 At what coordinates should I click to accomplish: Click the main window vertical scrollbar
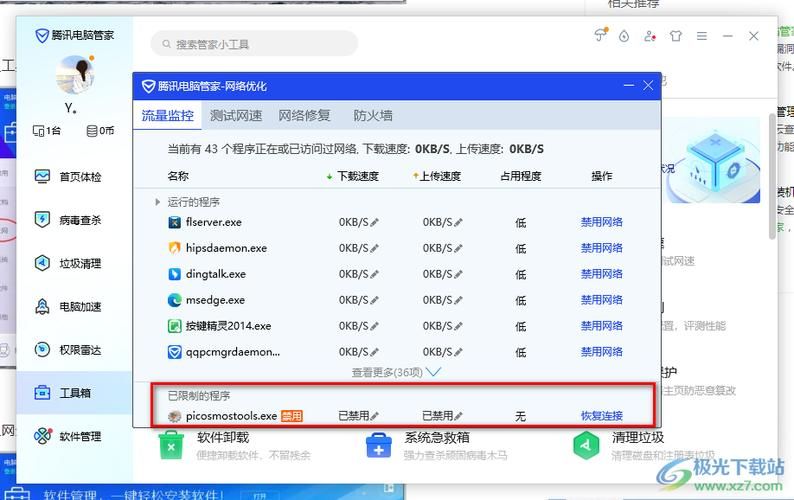pos(773,175)
